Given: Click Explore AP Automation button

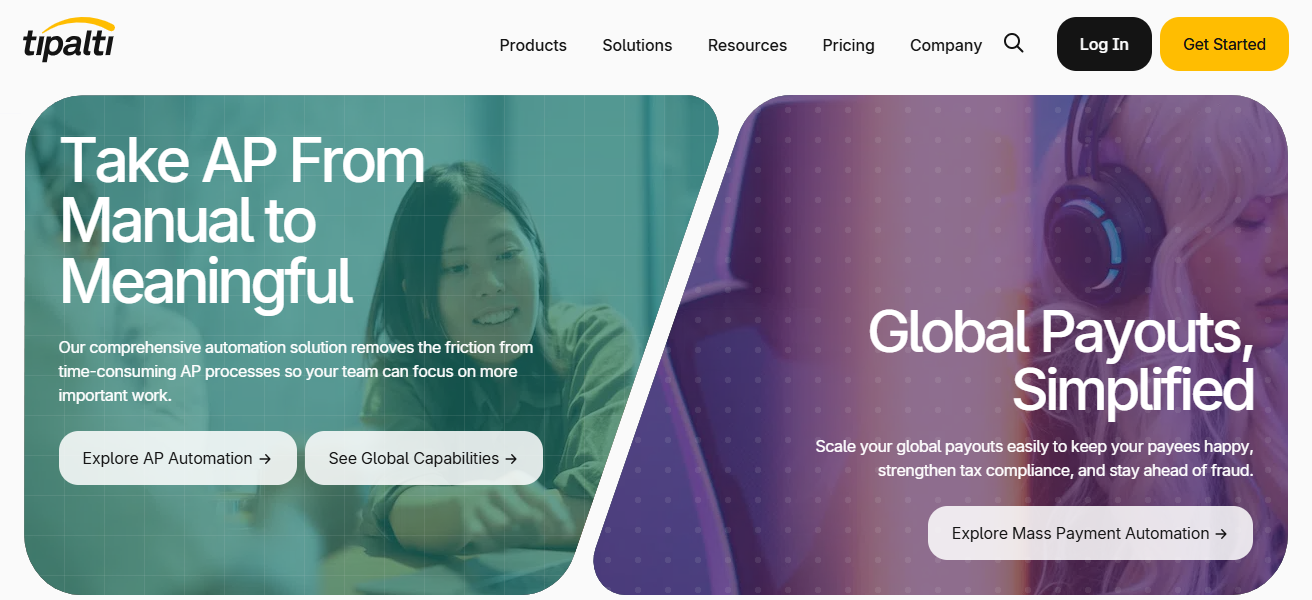Looking at the screenshot, I should pyautogui.click(x=178, y=458).
